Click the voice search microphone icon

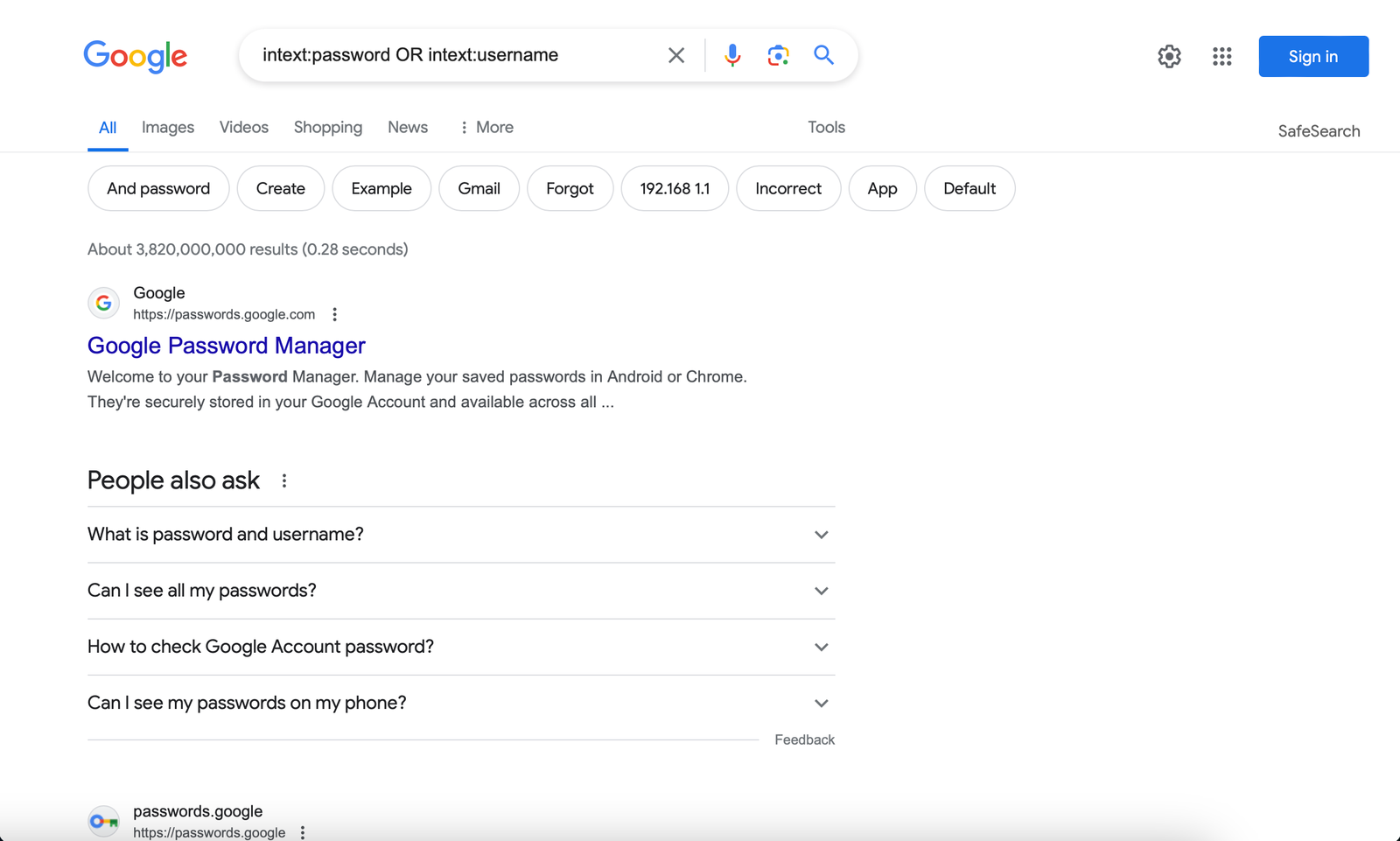pyautogui.click(x=732, y=55)
